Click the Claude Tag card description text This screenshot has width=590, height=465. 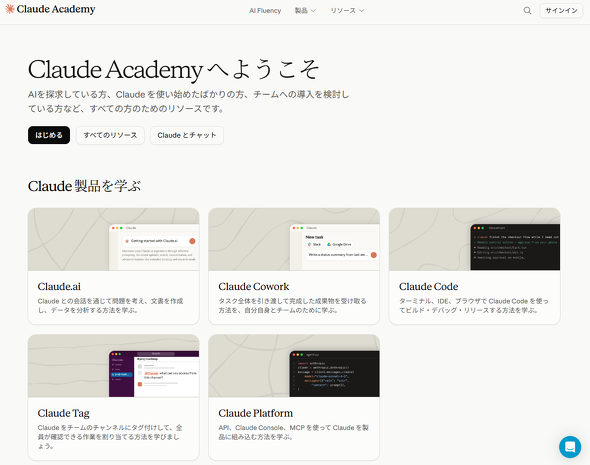point(110,437)
